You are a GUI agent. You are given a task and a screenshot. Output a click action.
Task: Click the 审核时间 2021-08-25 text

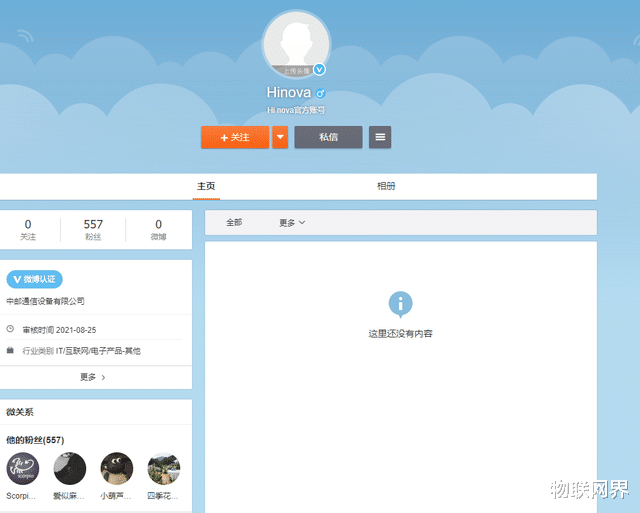point(59,330)
